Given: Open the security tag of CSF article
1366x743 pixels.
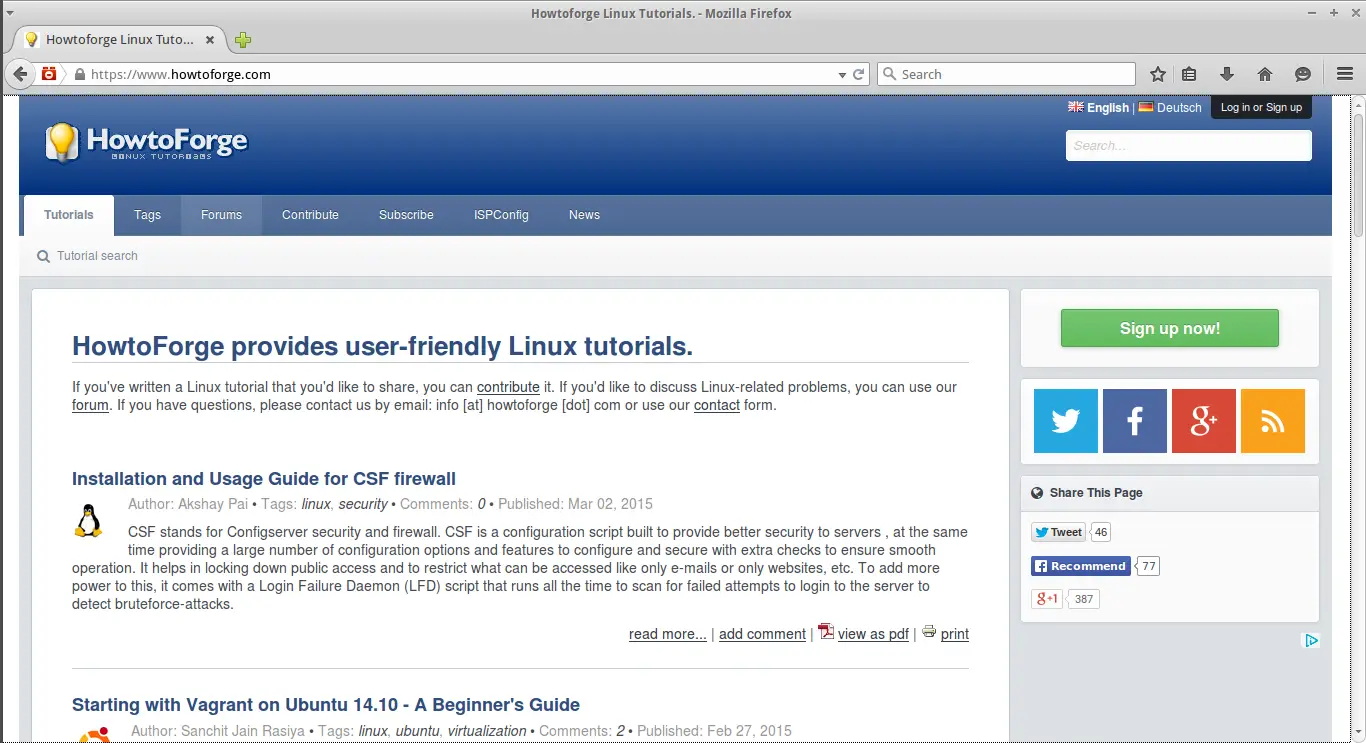Looking at the screenshot, I should [363, 504].
